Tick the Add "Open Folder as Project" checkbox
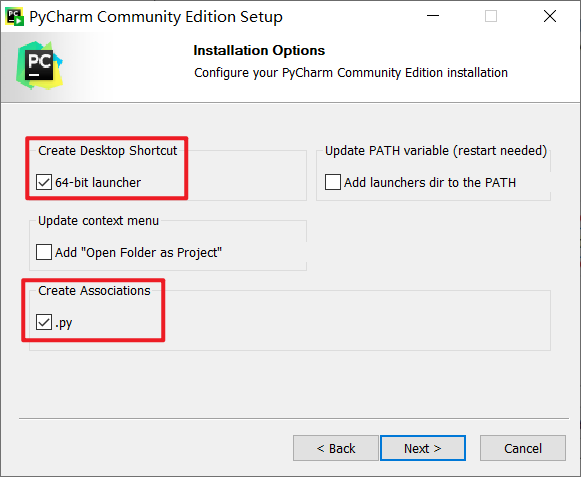This screenshot has height=477, width=581. (x=44, y=252)
